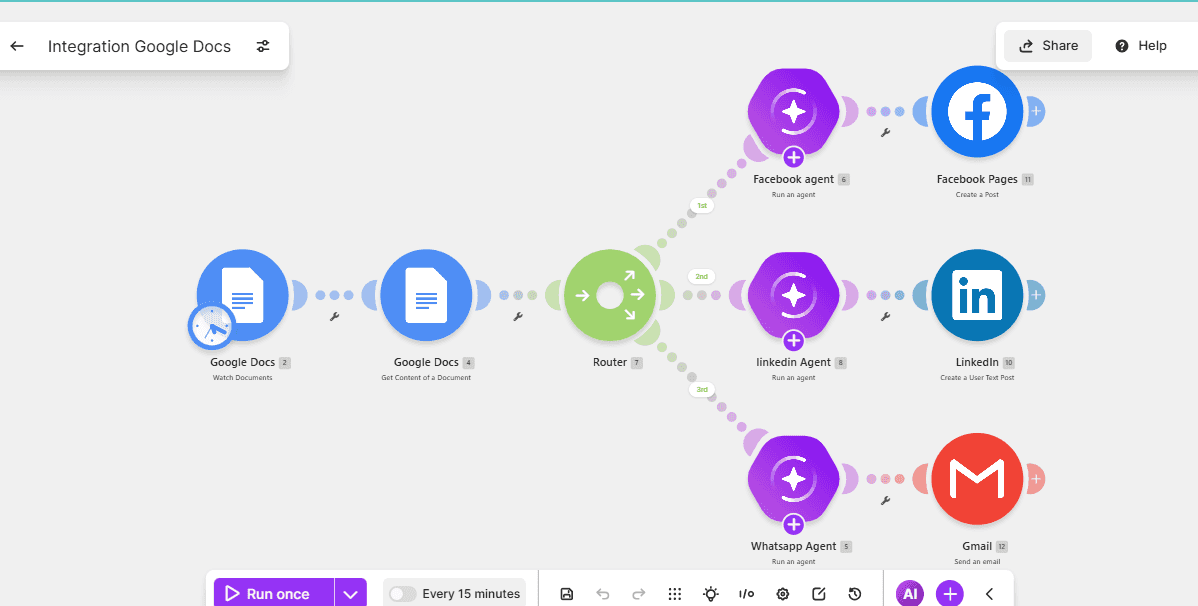The image size is (1198, 606).
Task: Click the 1st route label
Action: [701, 206]
